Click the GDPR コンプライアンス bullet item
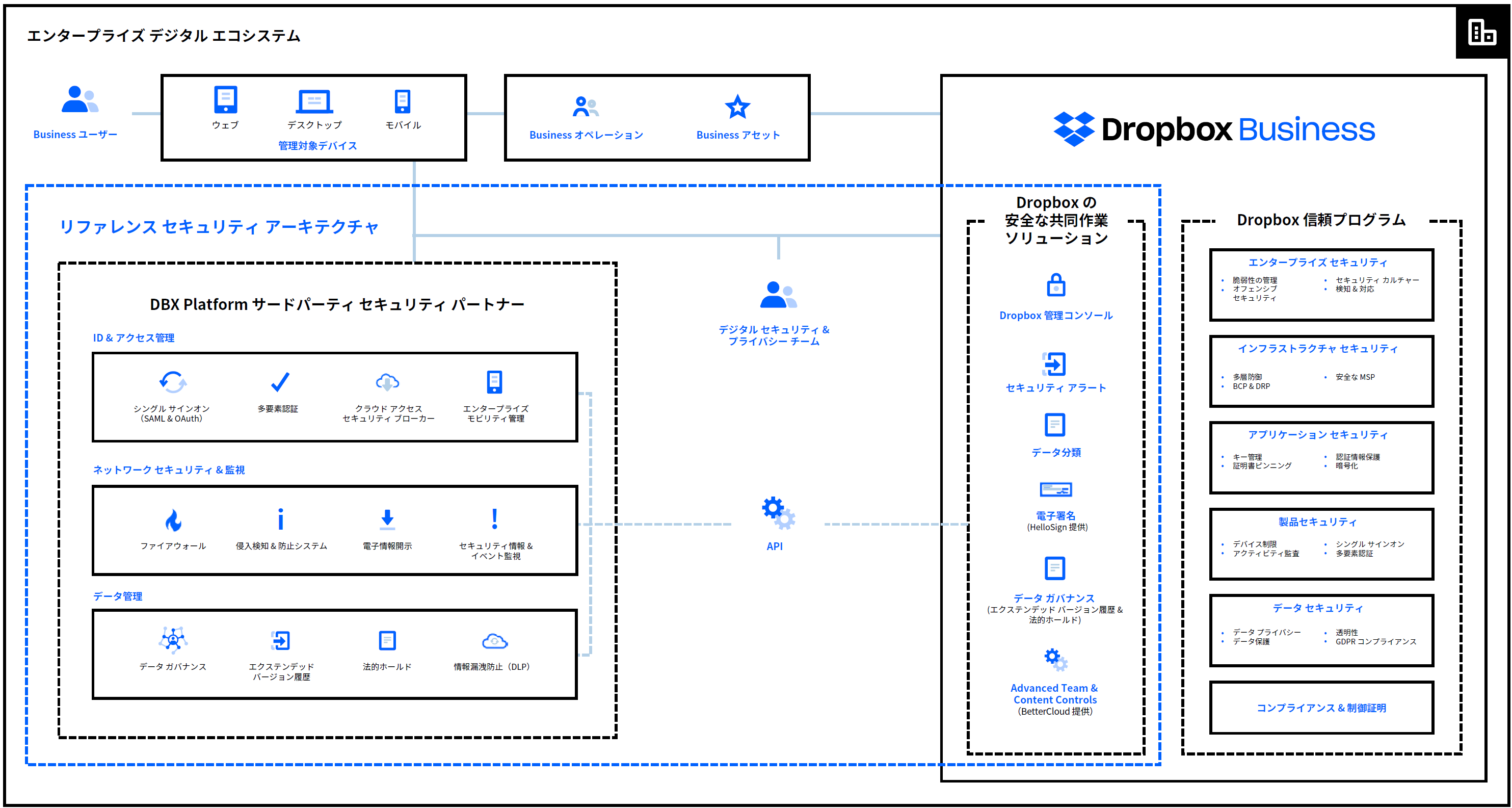This screenshot has width=1512, height=808. coord(1375,641)
